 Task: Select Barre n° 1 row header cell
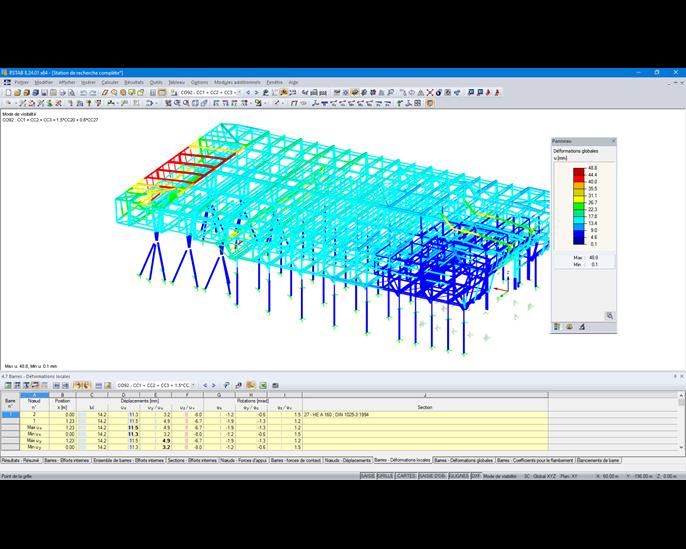tap(10, 414)
